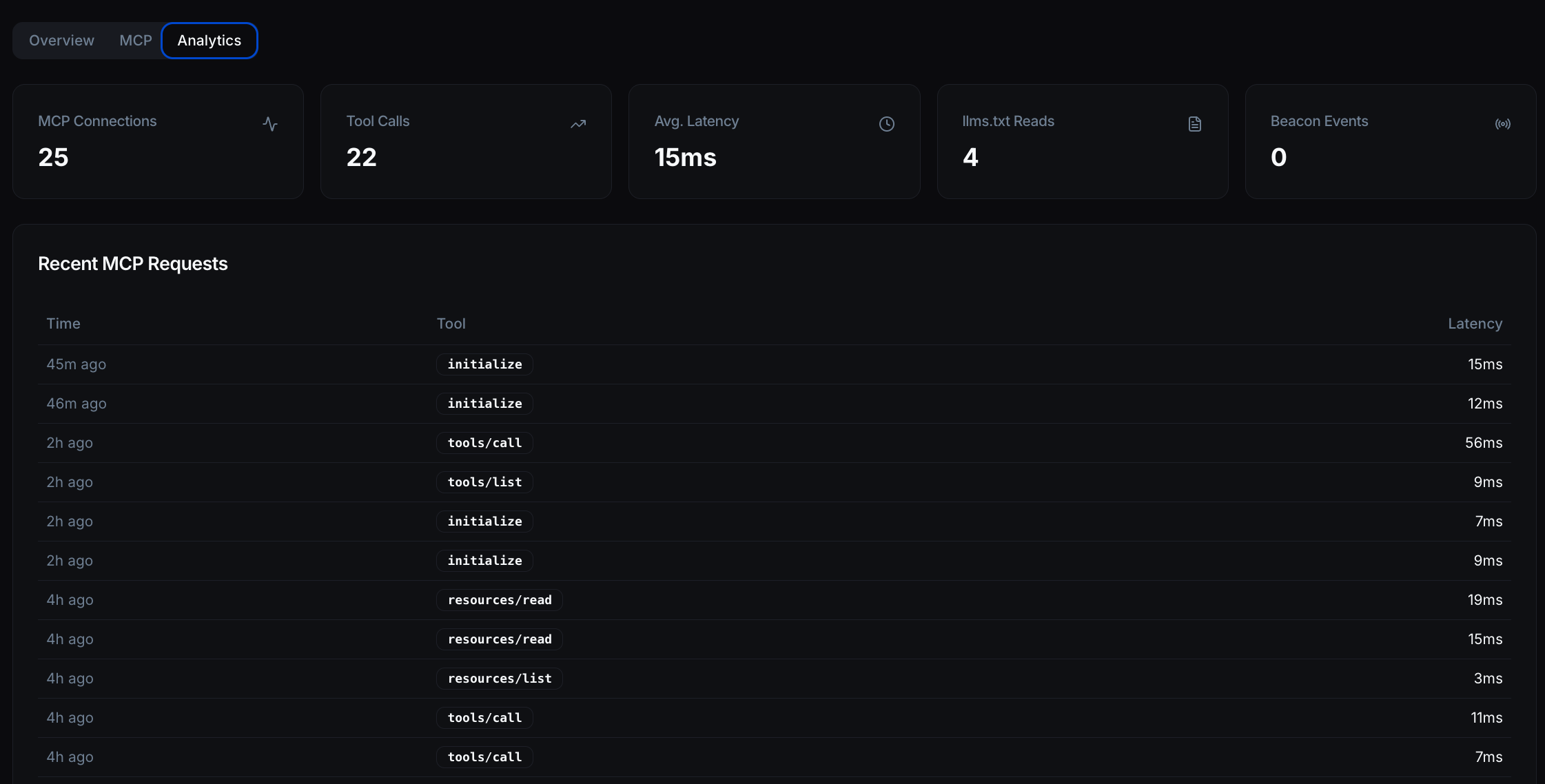
Task: Click the tools/list badge
Action: (484, 482)
